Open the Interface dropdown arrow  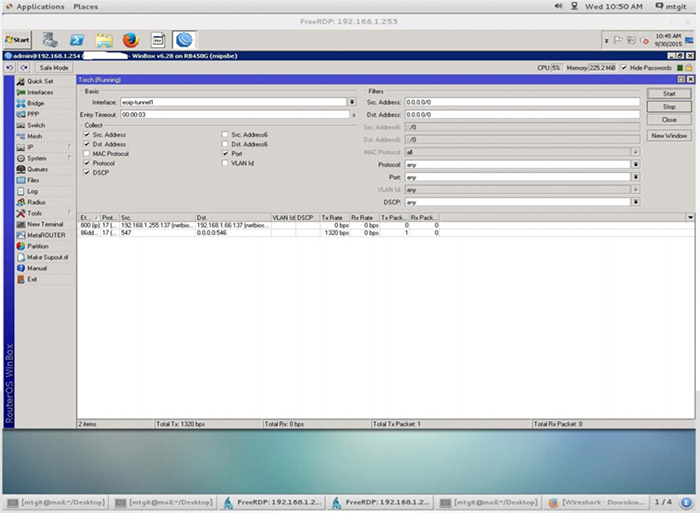352,102
